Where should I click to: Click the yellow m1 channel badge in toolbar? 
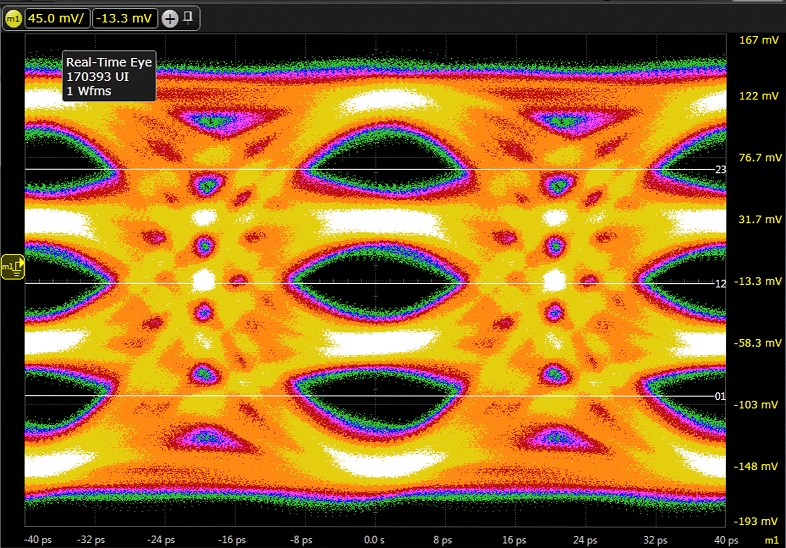[13, 18]
